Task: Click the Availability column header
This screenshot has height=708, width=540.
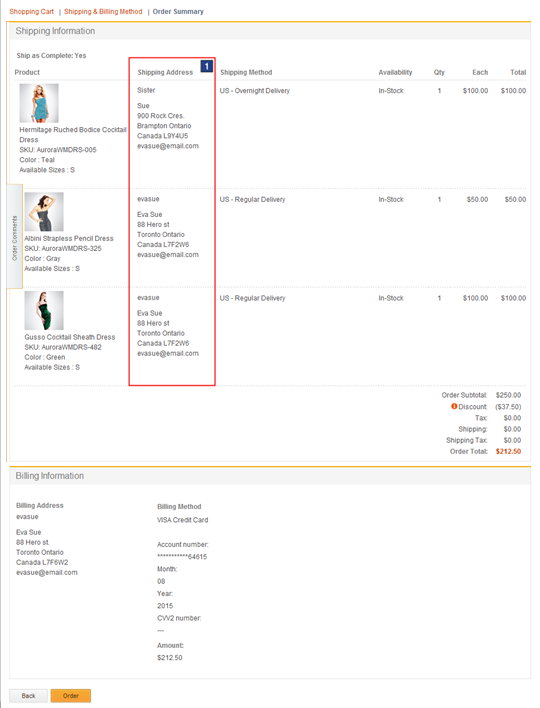Action: [x=395, y=72]
